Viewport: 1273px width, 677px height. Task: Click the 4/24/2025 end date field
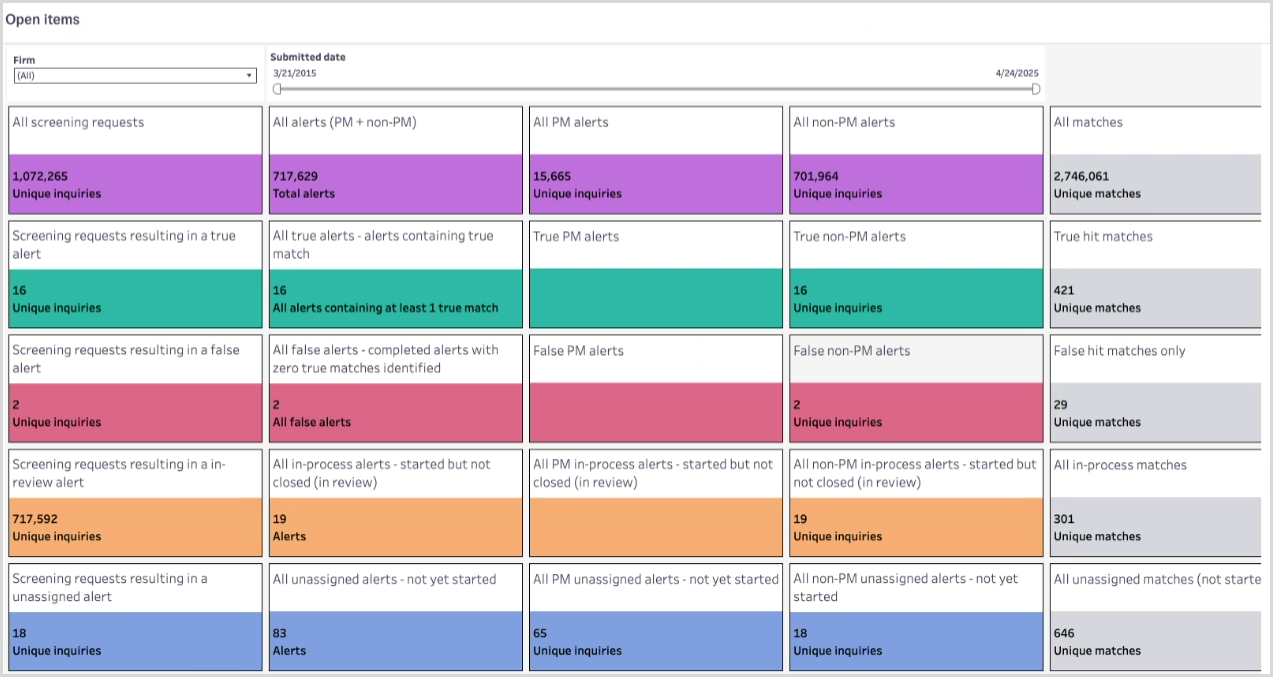[x=1017, y=74]
